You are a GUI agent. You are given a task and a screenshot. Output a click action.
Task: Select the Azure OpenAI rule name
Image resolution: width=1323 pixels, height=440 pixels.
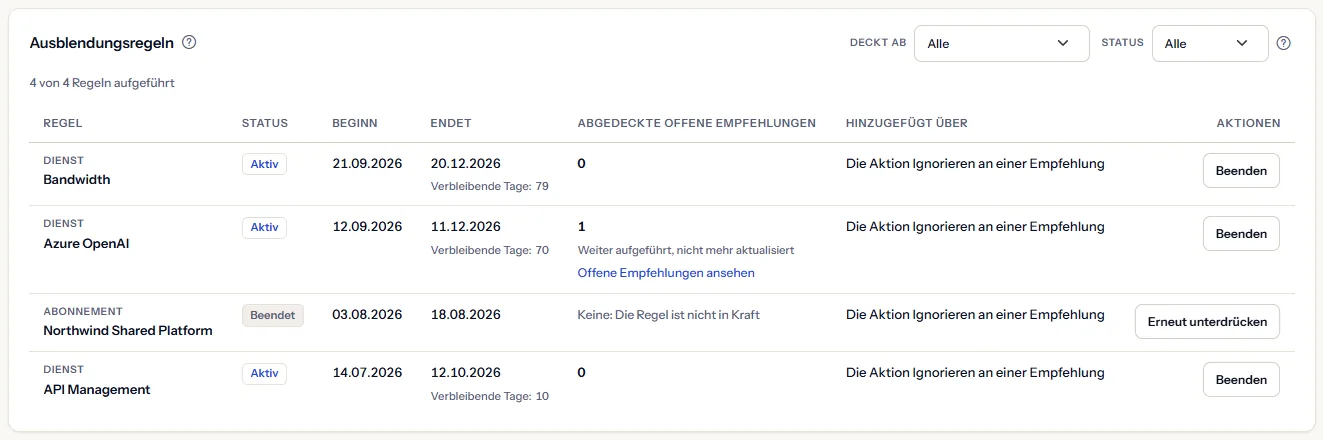[86, 243]
